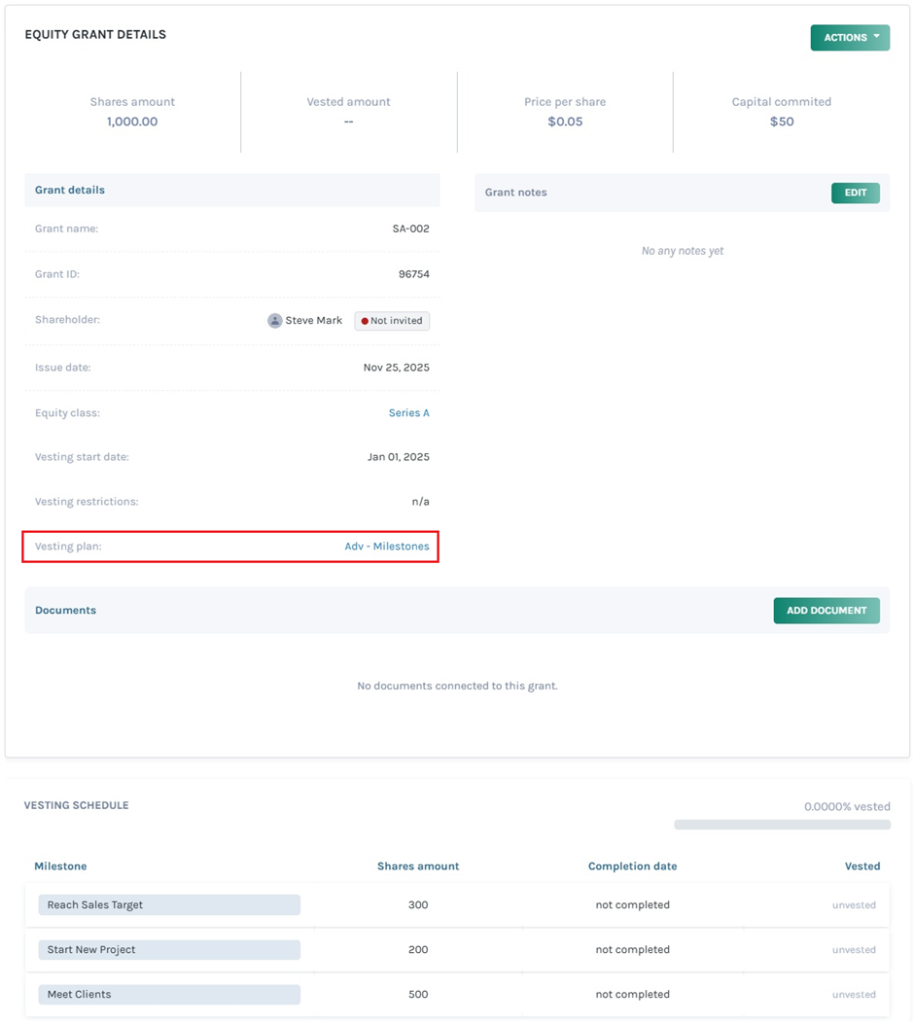914x1024 pixels.
Task: Open the Adv - Milestones vesting plan link
Action: click(387, 547)
